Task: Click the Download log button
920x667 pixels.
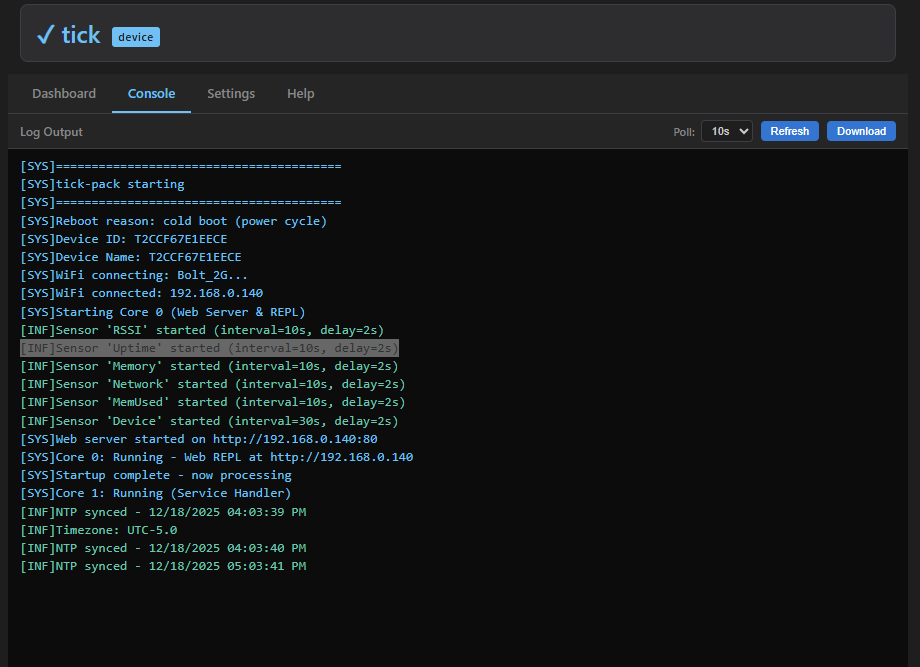Action: 861,131
